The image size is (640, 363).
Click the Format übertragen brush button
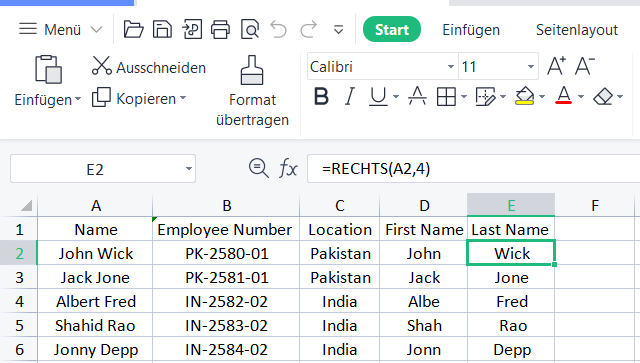click(252, 91)
